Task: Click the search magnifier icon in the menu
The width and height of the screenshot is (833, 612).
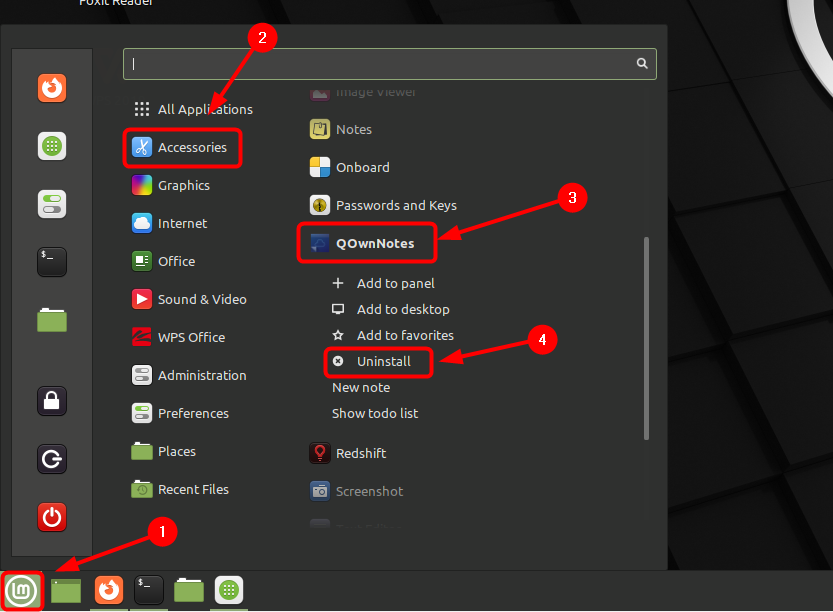Action: coord(642,64)
